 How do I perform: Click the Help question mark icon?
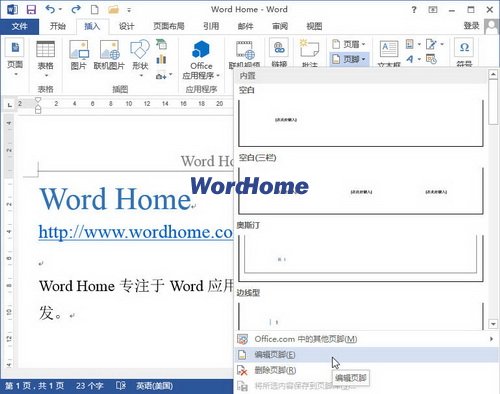point(414,10)
